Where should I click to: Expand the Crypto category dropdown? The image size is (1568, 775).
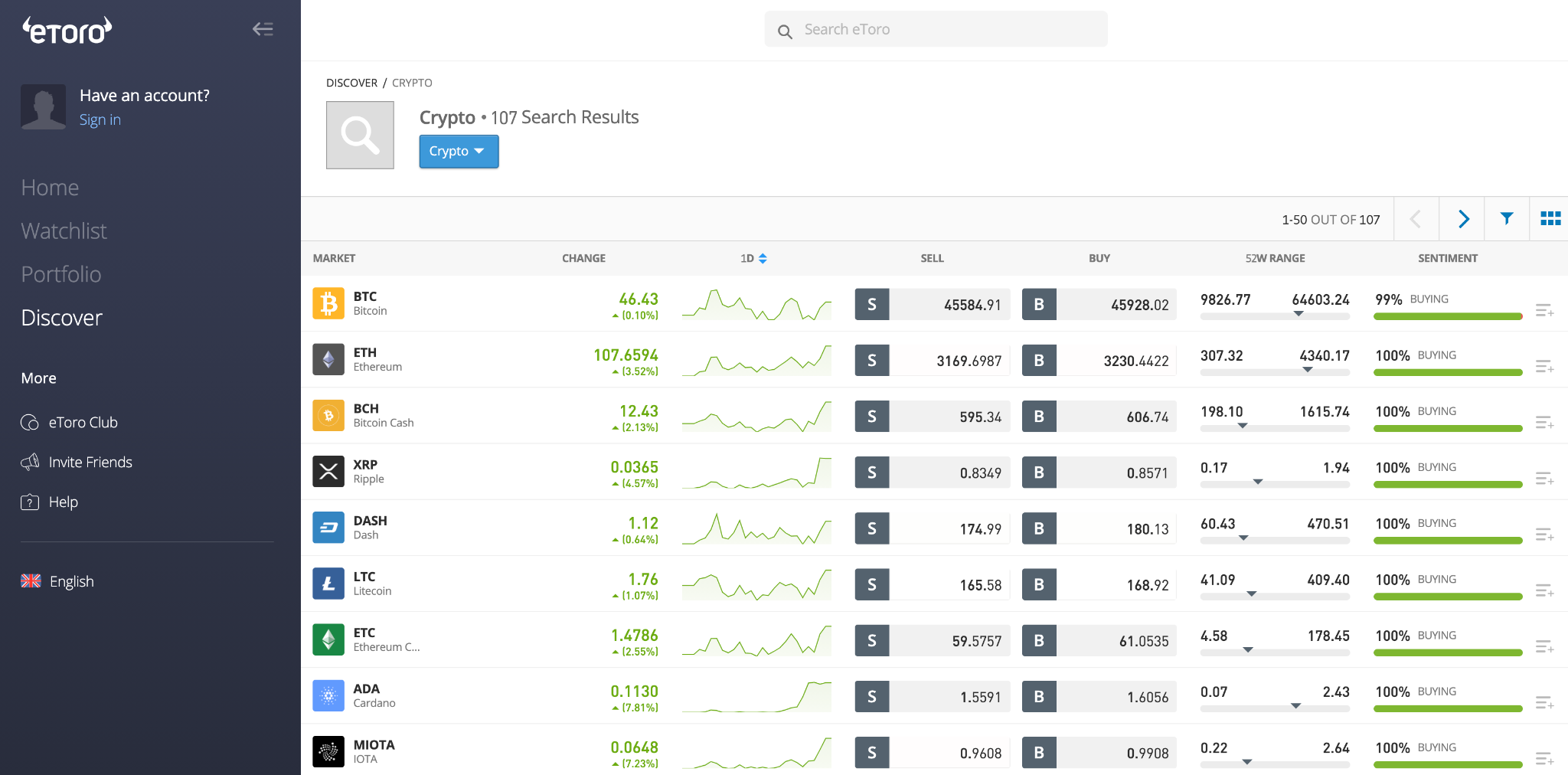[x=459, y=151]
